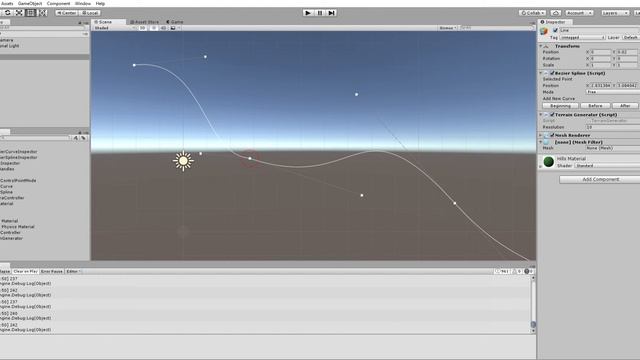Open the Account dropdown
640x360 pixels.
(579, 13)
